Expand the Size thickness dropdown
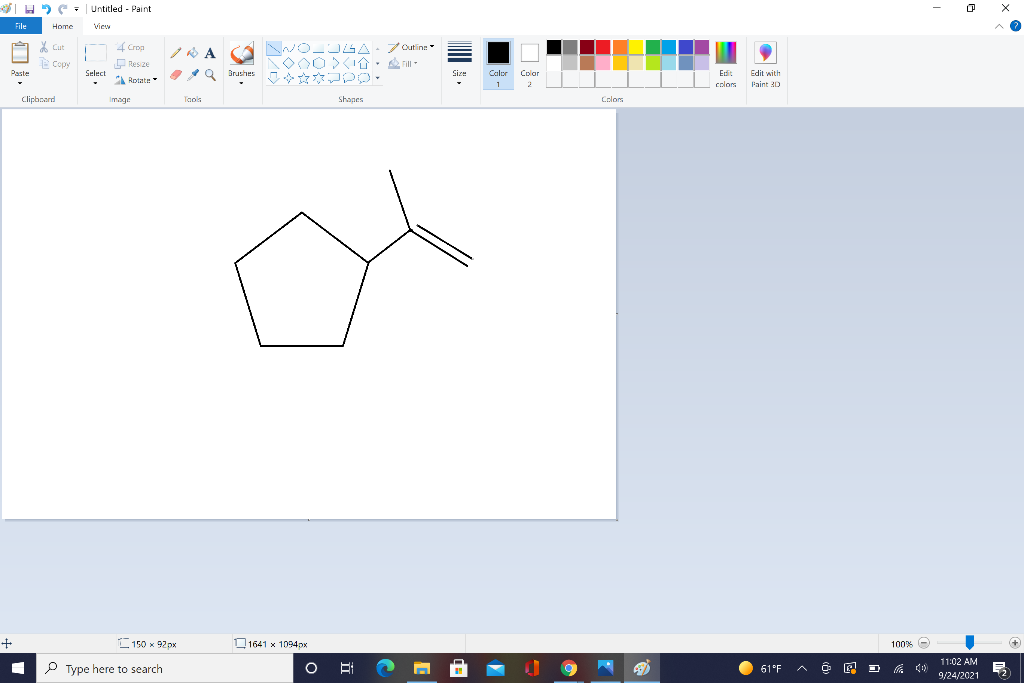1024x683 pixels. coord(459,62)
